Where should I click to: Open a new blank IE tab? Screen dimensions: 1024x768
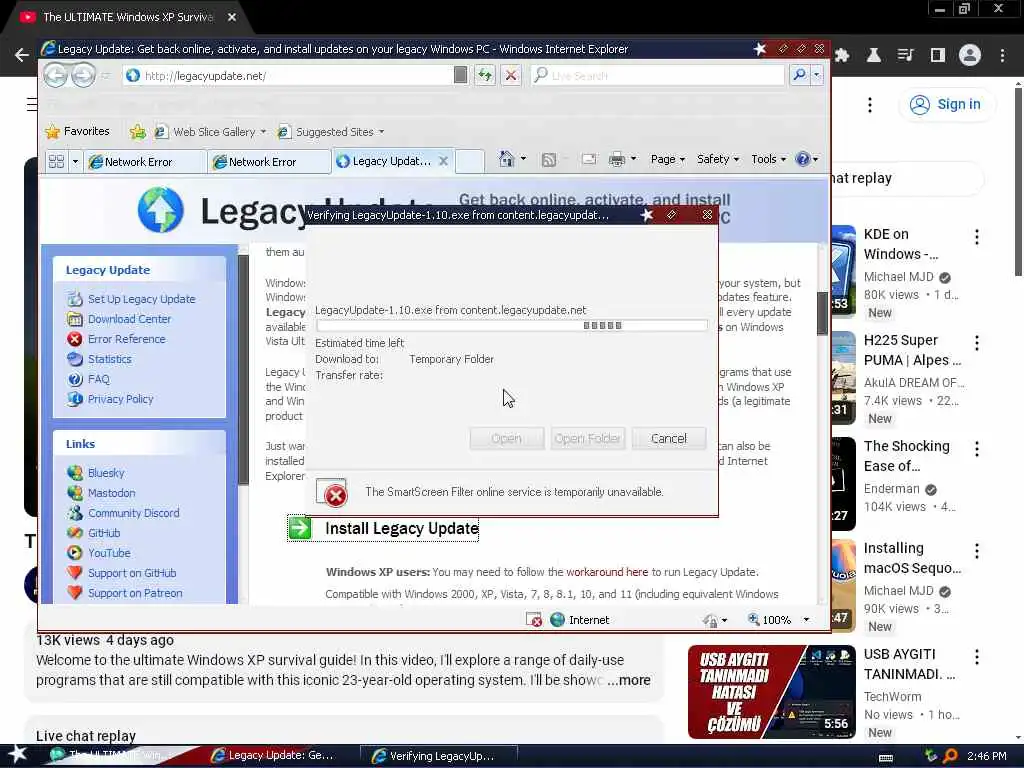point(470,161)
